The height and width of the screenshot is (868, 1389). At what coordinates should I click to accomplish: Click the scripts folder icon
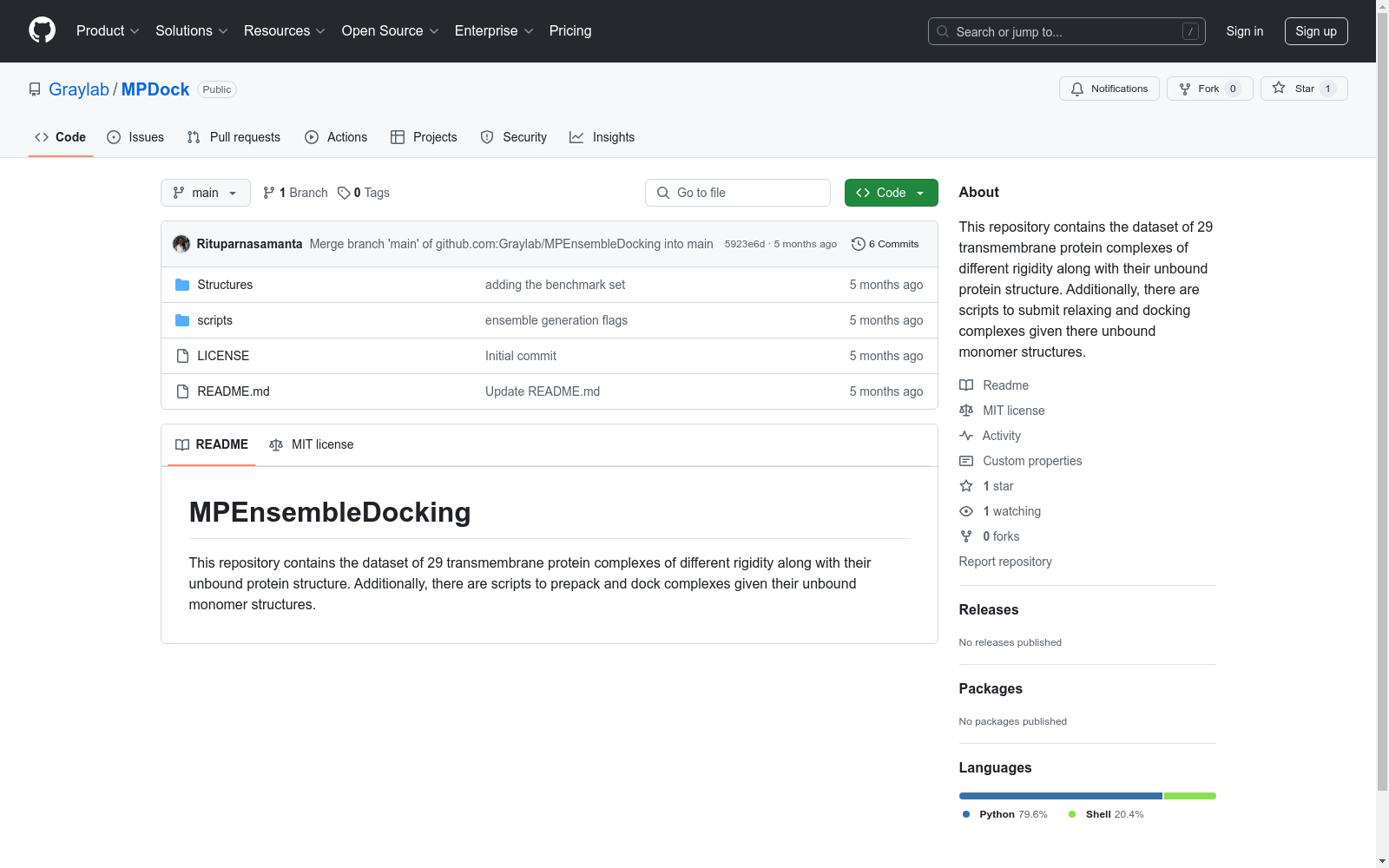click(x=182, y=320)
